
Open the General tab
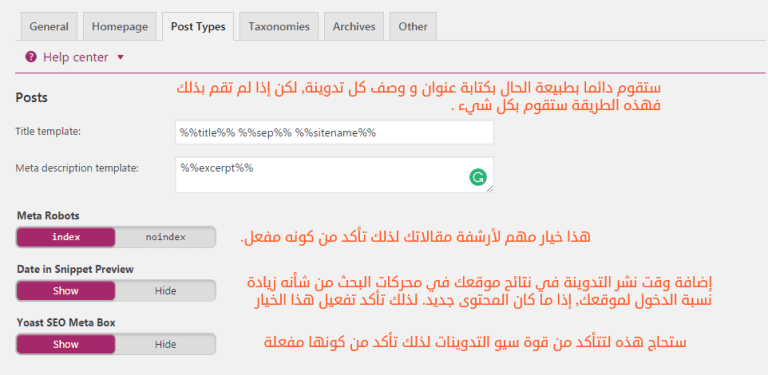pyautogui.click(x=49, y=26)
